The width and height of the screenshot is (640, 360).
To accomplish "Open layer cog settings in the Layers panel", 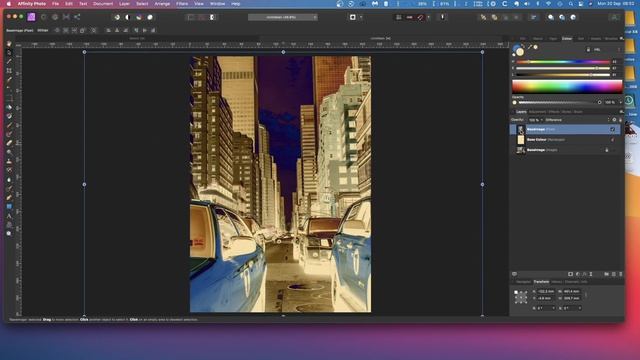I will coord(614,120).
